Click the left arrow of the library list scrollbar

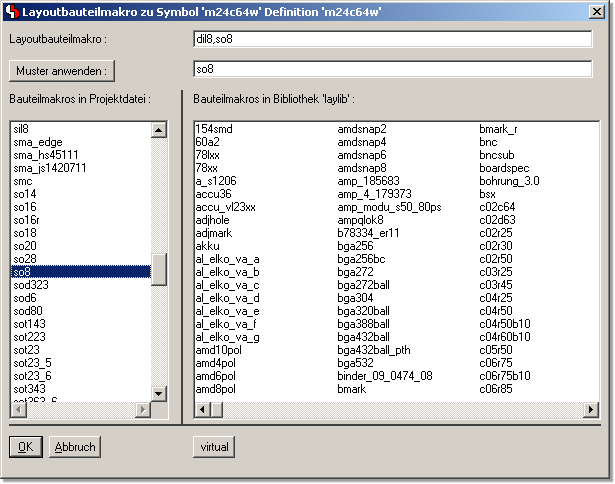[x=203, y=409]
